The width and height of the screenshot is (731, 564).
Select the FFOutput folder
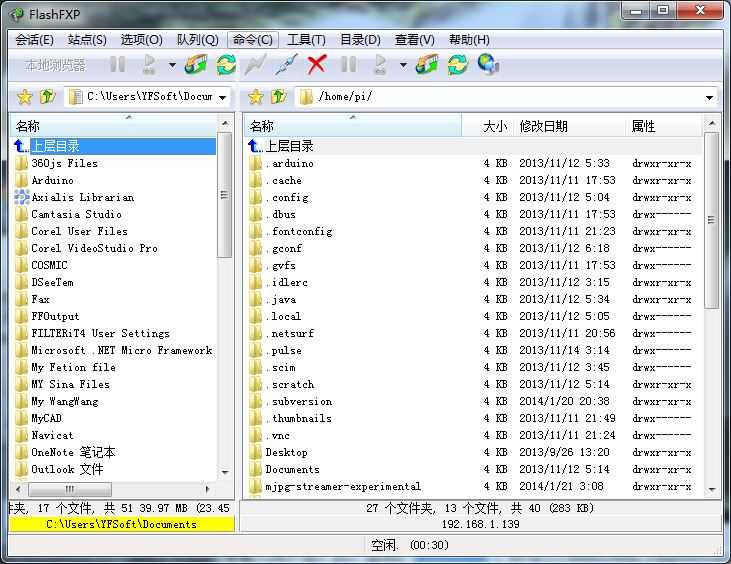coord(55,316)
